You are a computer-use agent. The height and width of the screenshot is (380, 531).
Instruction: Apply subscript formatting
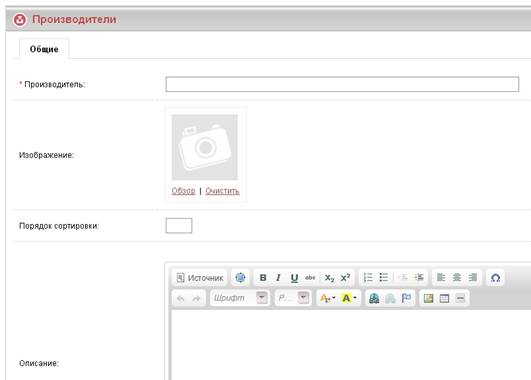click(x=329, y=278)
